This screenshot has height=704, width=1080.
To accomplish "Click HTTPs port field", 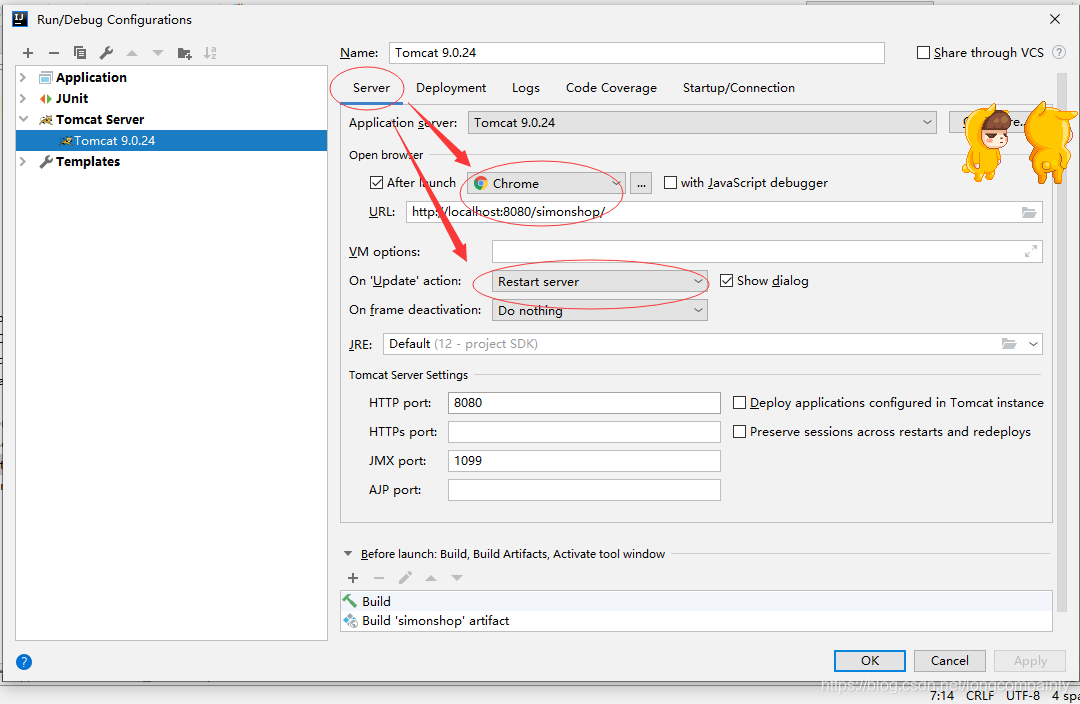I will (x=584, y=431).
